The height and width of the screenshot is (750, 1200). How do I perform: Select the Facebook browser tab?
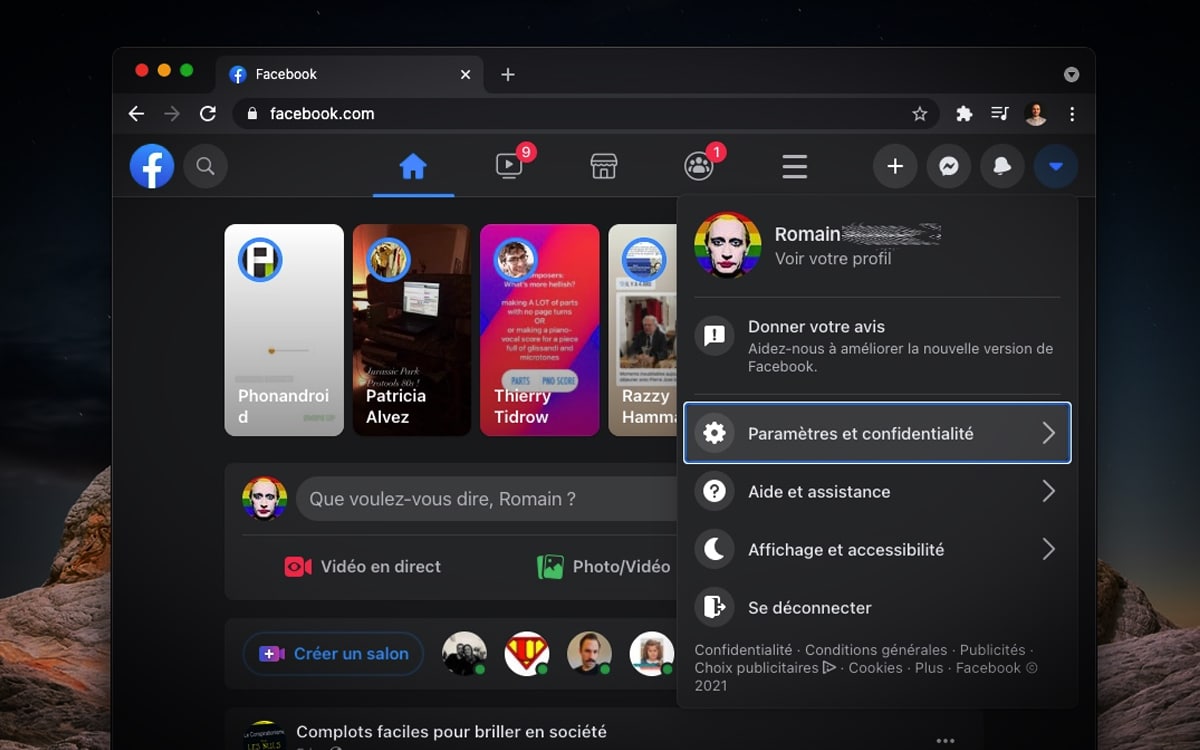350,75
